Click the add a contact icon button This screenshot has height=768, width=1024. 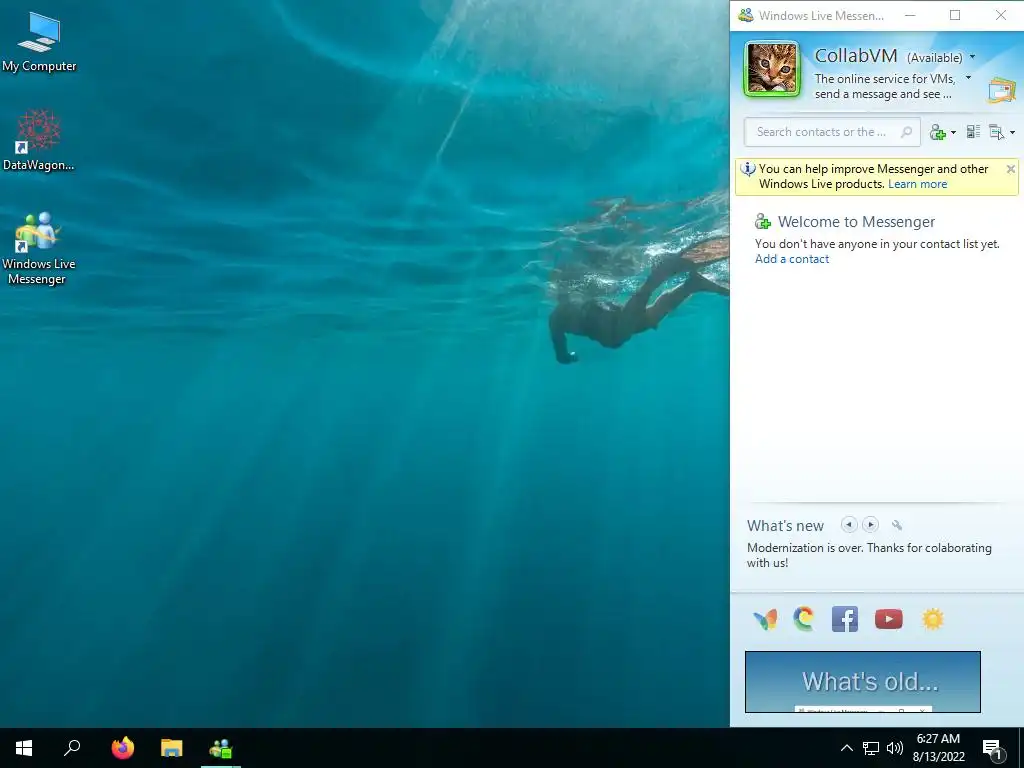(938, 132)
